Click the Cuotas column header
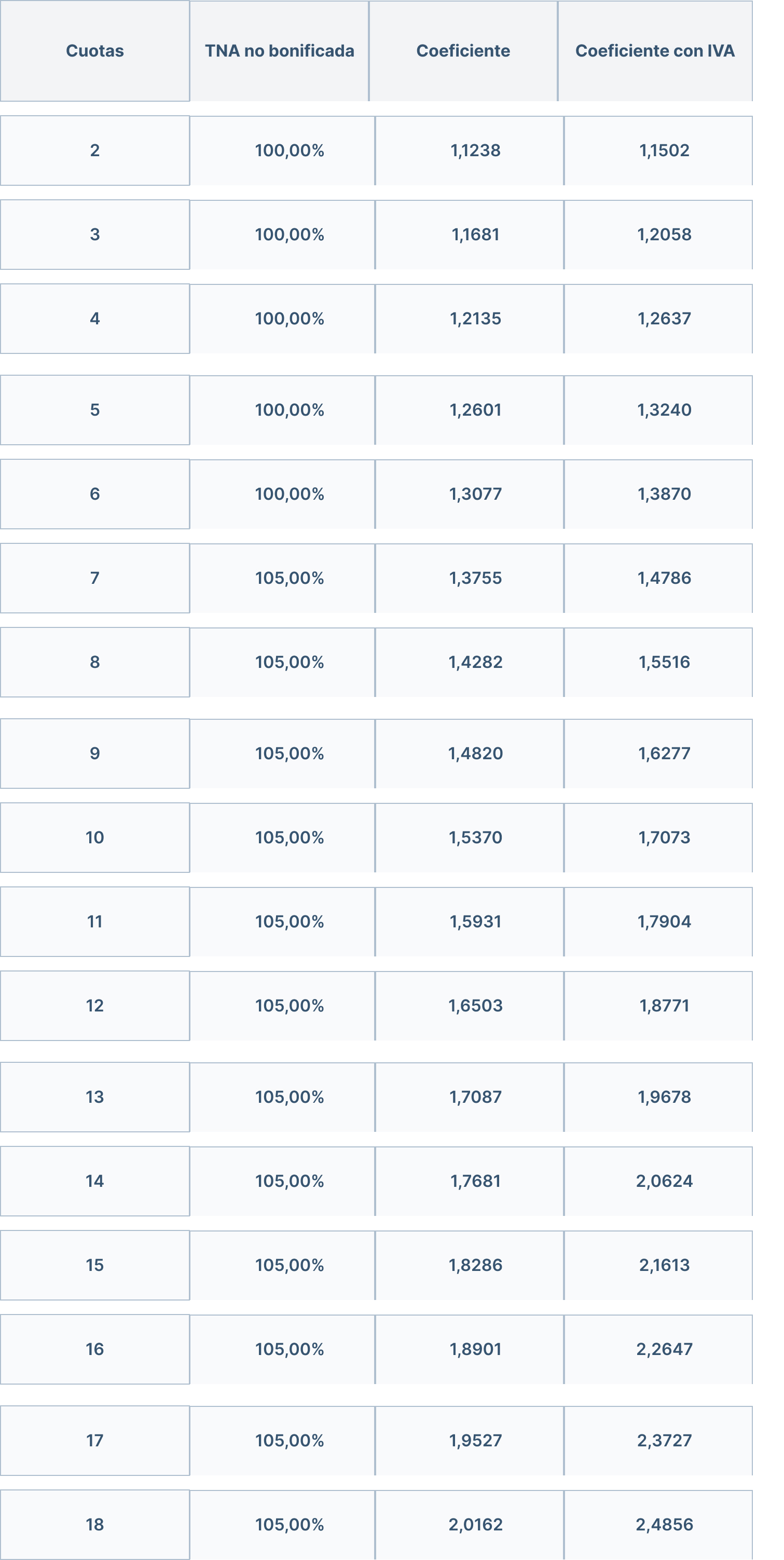 click(x=94, y=51)
